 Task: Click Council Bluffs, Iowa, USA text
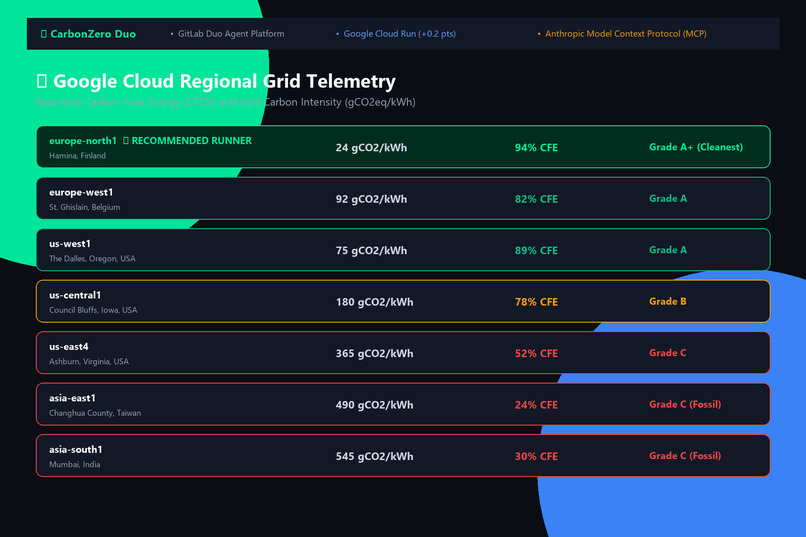(93, 310)
